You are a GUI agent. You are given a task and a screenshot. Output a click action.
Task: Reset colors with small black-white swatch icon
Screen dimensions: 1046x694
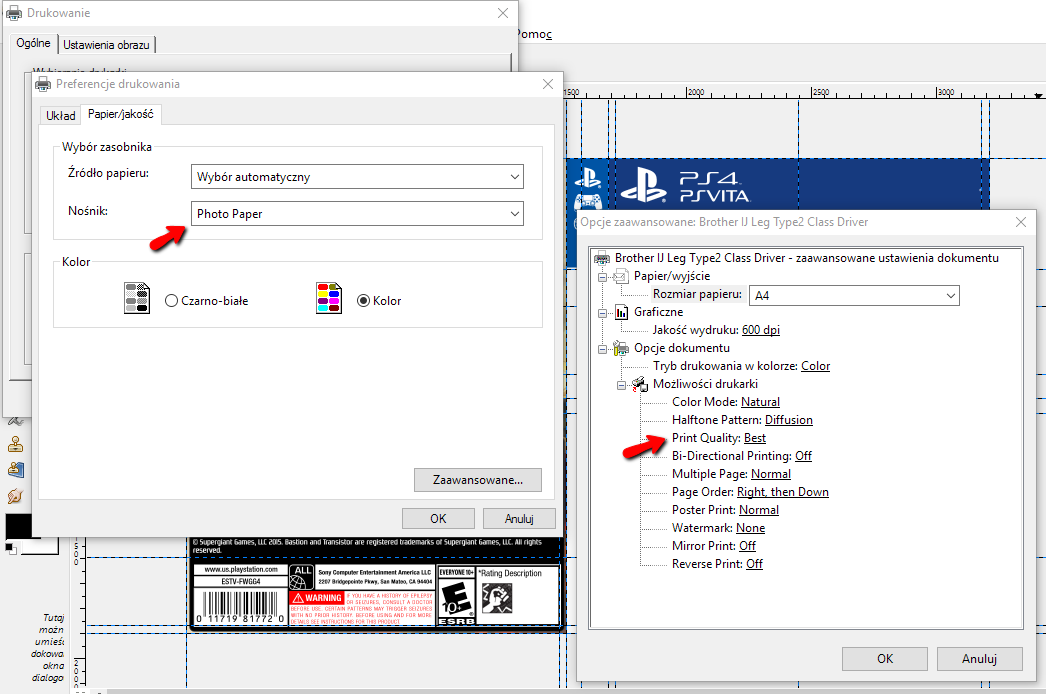coord(10,548)
